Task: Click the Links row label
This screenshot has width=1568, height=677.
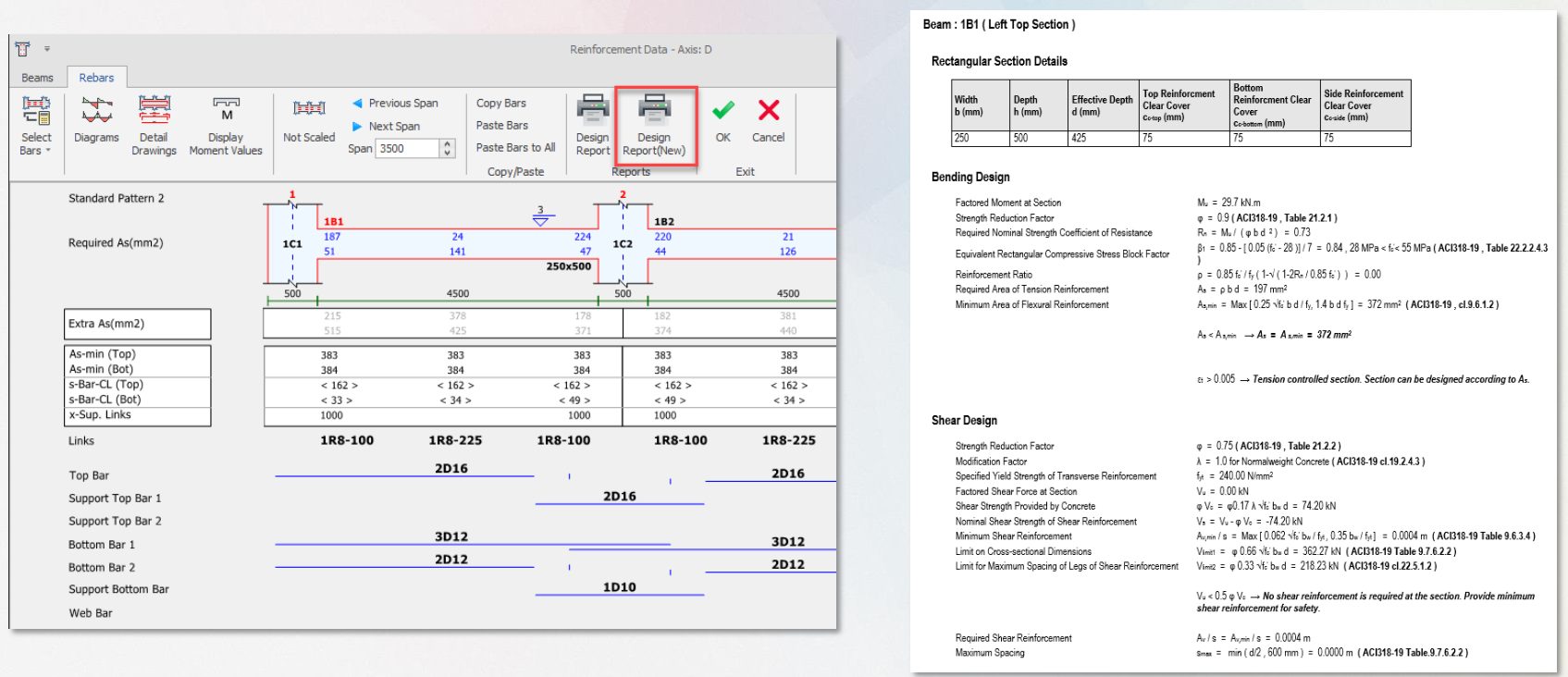Action: (x=81, y=441)
